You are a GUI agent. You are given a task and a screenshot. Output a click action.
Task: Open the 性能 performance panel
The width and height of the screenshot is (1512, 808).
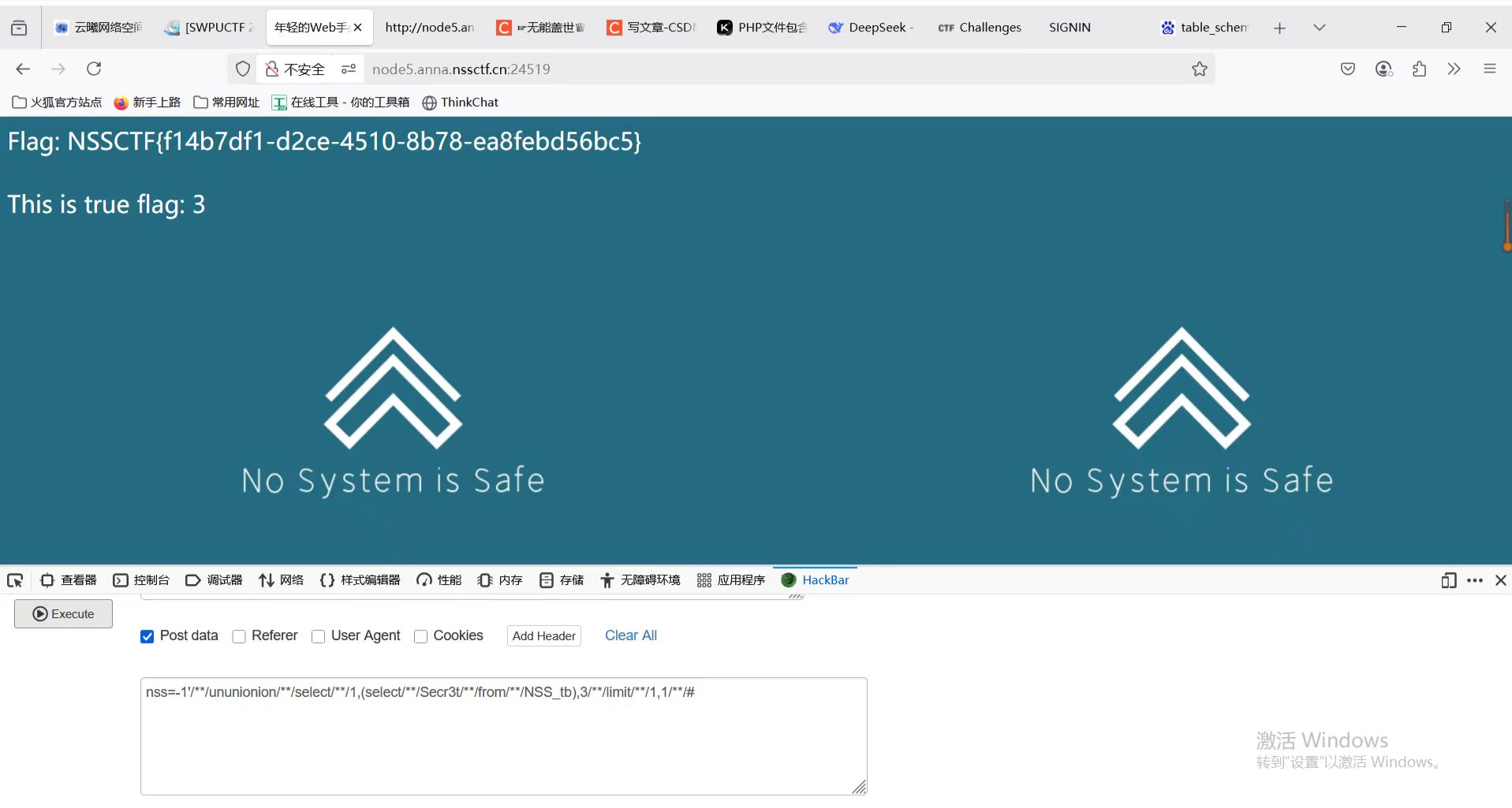[x=439, y=580]
